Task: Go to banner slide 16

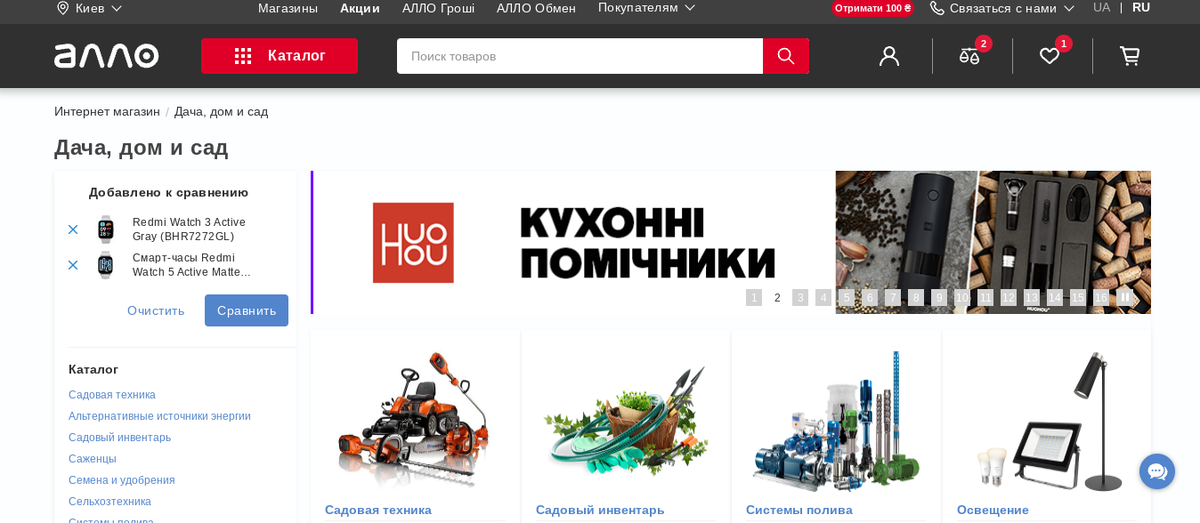Action: click(1101, 297)
